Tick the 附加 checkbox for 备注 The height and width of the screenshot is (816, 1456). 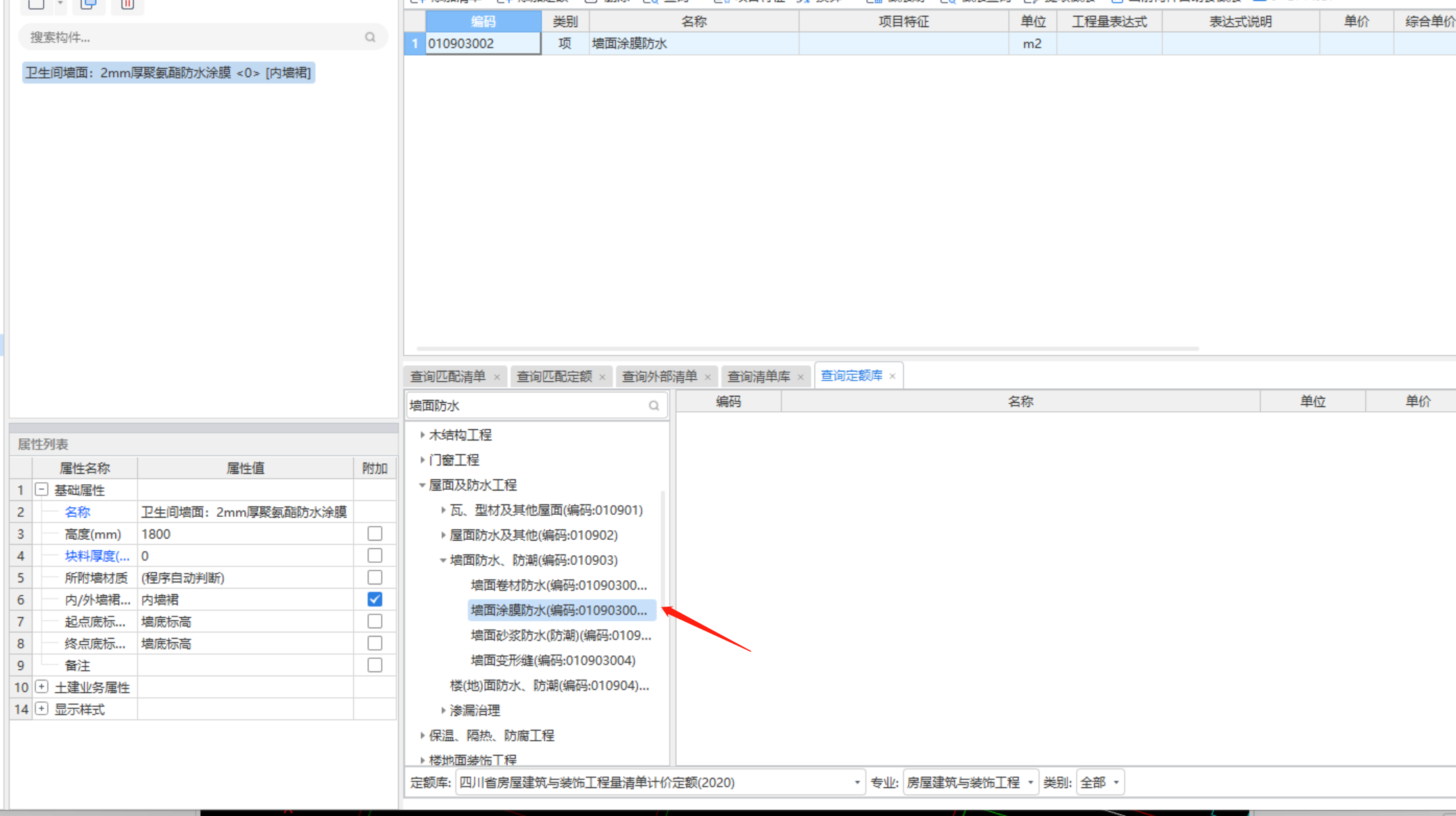click(x=375, y=665)
